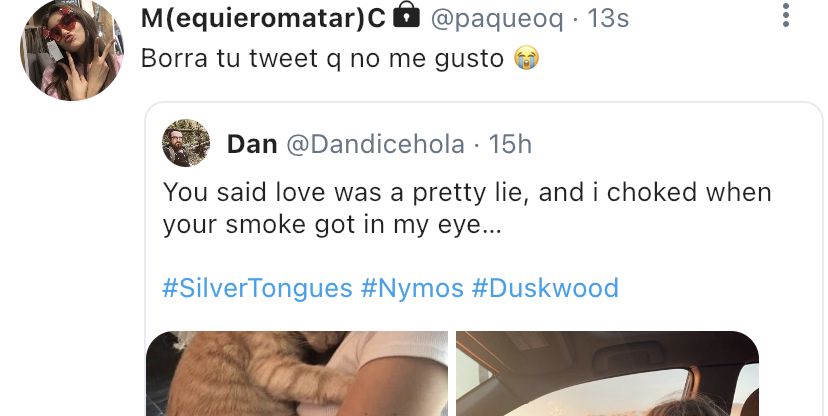Tap the lock icon beside the username
The width and height of the screenshot is (828, 416).
tap(406, 15)
